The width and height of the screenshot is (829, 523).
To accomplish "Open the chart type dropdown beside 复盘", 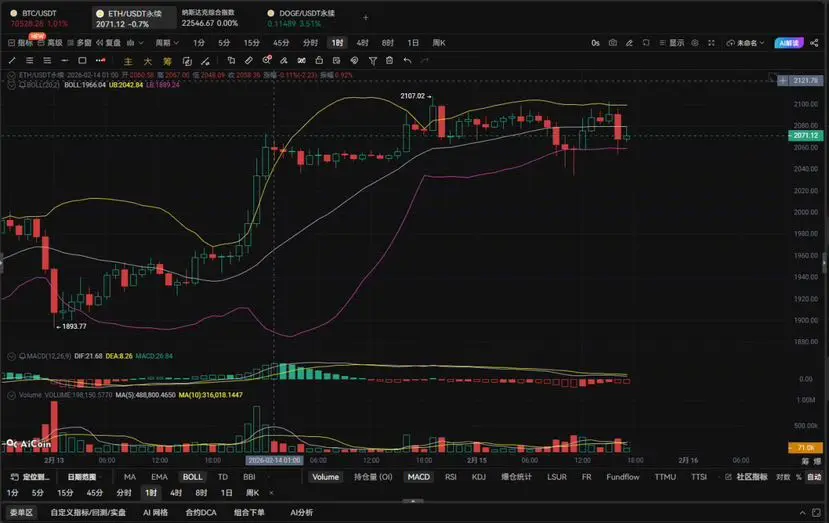I will [x=135, y=43].
